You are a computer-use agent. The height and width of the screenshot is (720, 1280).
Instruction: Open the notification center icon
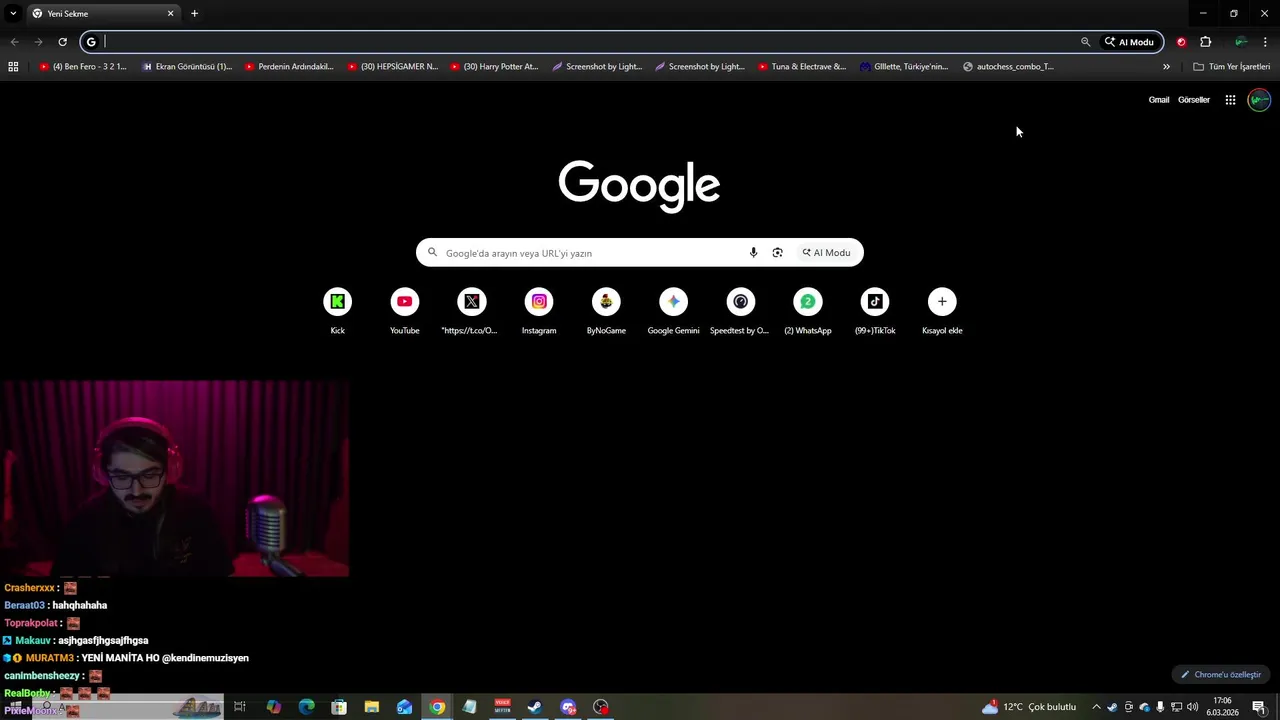pos(1259,707)
